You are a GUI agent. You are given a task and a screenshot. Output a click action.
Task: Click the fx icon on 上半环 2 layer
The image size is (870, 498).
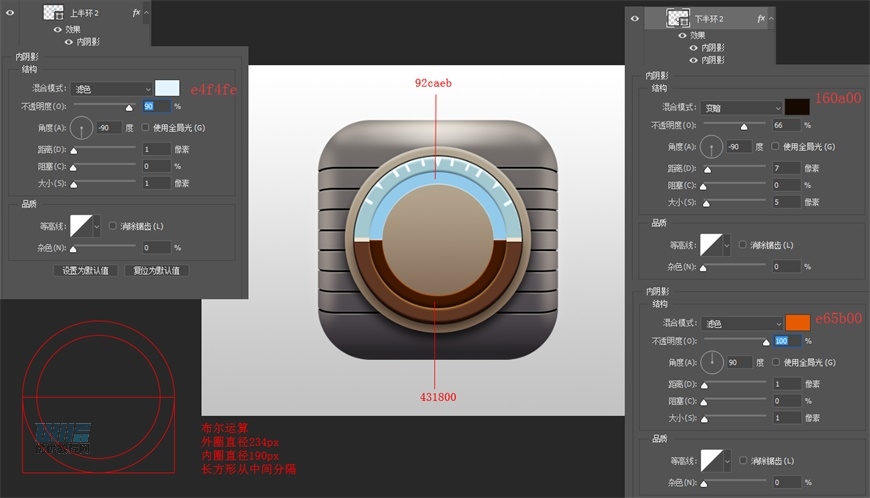136,13
